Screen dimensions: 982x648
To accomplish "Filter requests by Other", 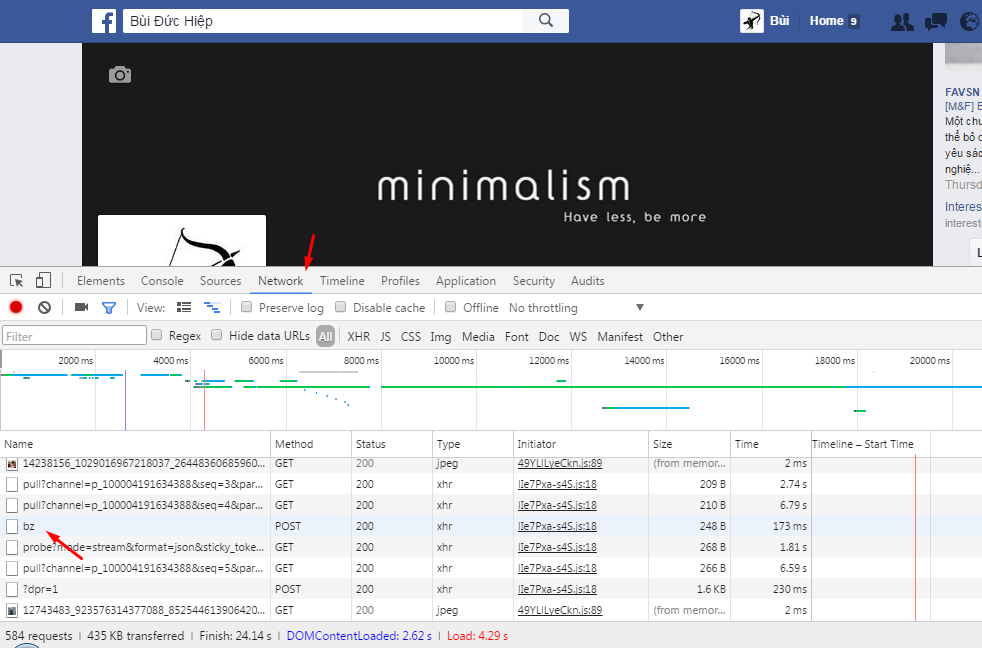I will click(x=668, y=337).
